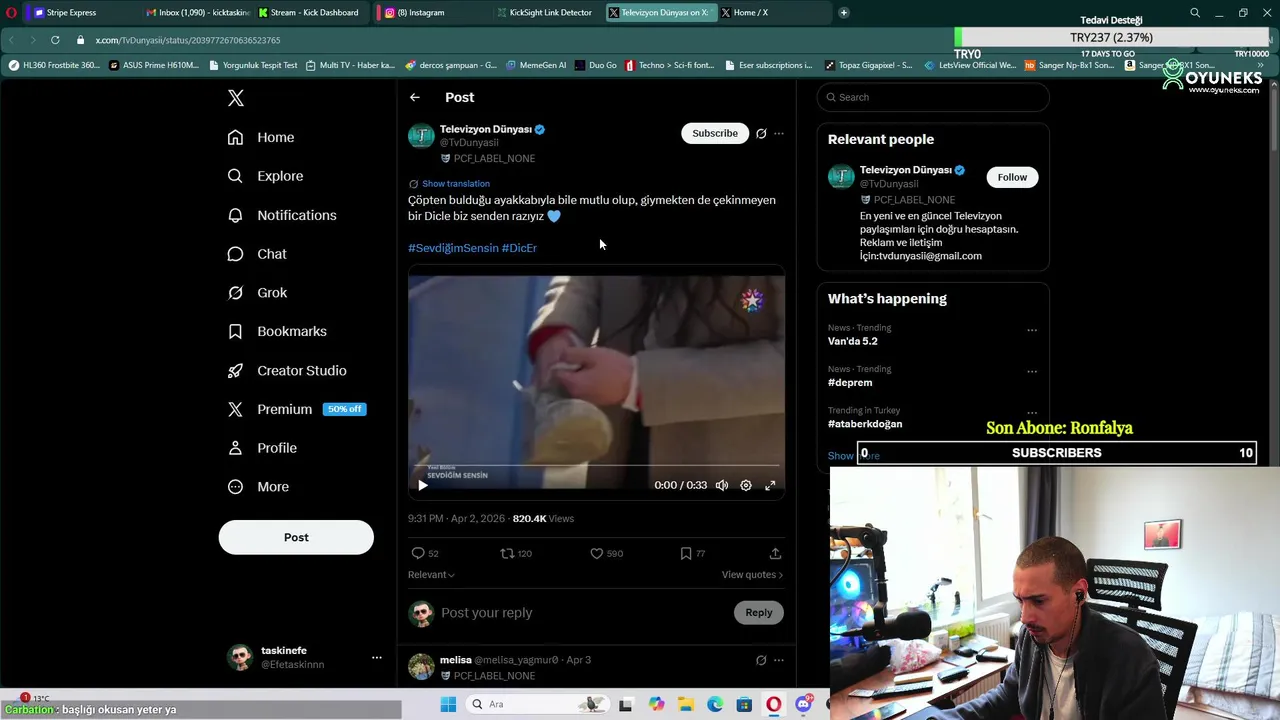The width and height of the screenshot is (1280, 720).
Task: Open the MemeGen AI bookmark
Action: pos(536,65)
